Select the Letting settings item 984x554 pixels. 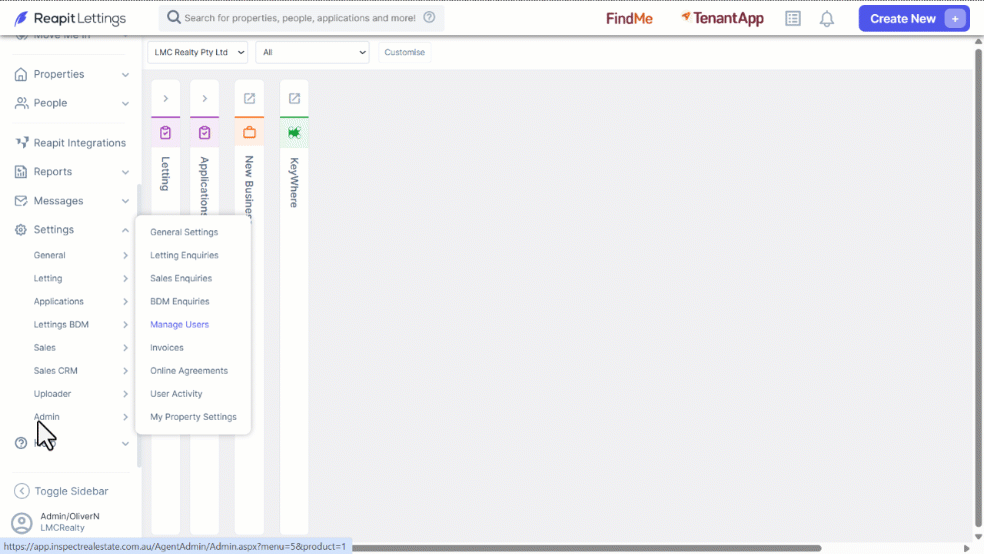coord(48,278)
